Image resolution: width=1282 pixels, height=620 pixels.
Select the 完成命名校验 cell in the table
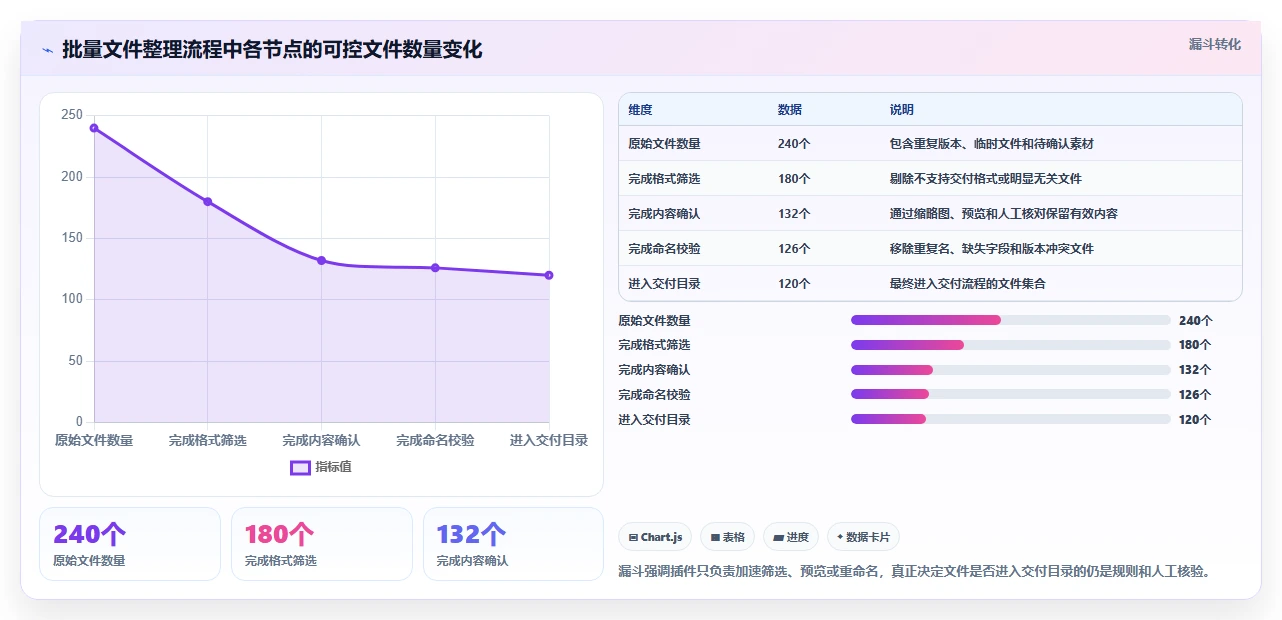pyautogui.click(x=664, y=249)
